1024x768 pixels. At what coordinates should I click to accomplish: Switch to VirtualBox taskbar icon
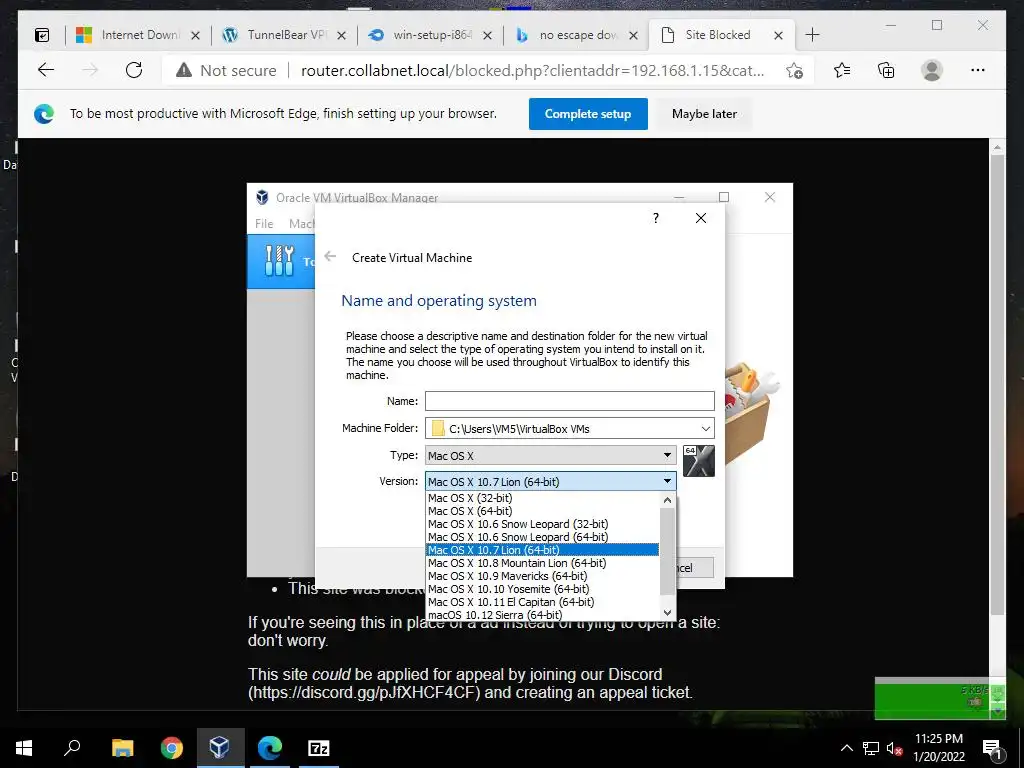(220, 748)
